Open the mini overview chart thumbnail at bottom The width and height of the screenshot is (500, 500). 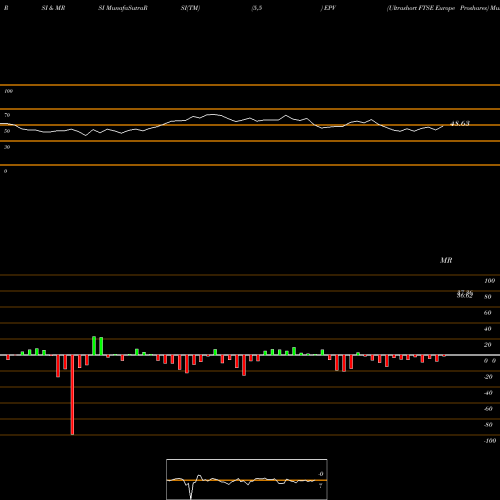tap(247, 479)
